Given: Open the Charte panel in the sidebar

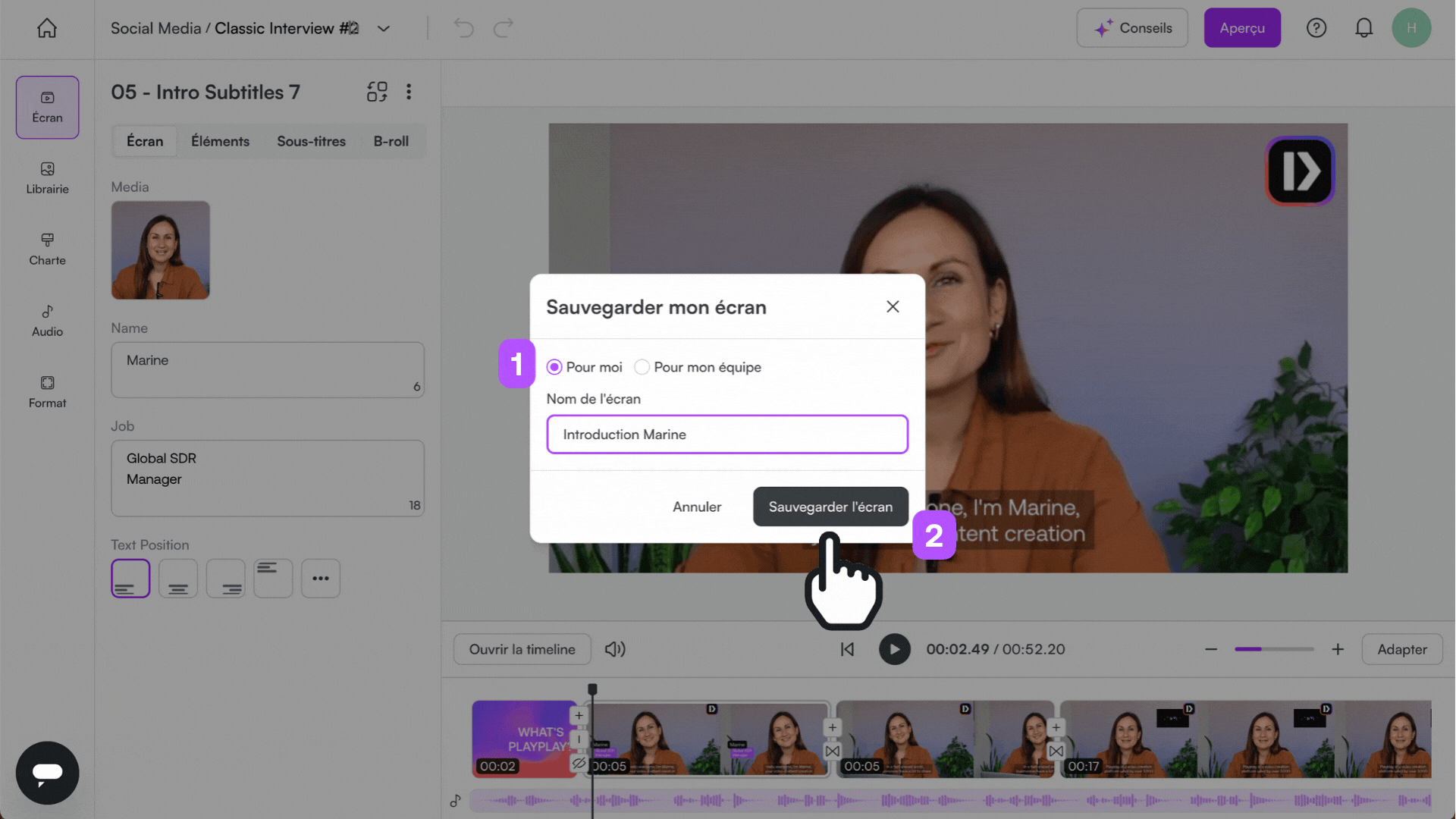Looking at the screenshot, I should coord(47,249).
